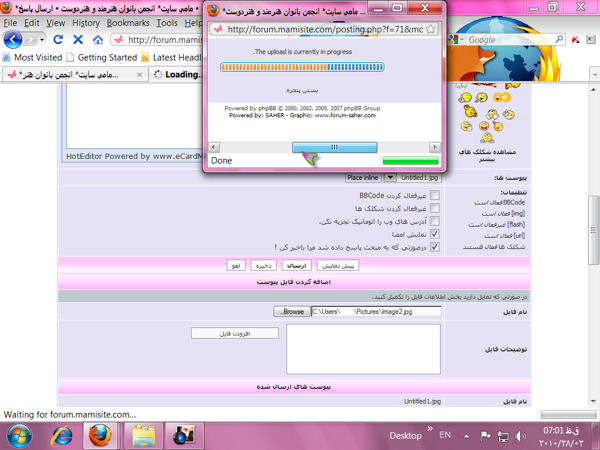The height and width of the screenshot is (450, 600).
Task: Go to the Home page icon
Action: tap(98, 39)
